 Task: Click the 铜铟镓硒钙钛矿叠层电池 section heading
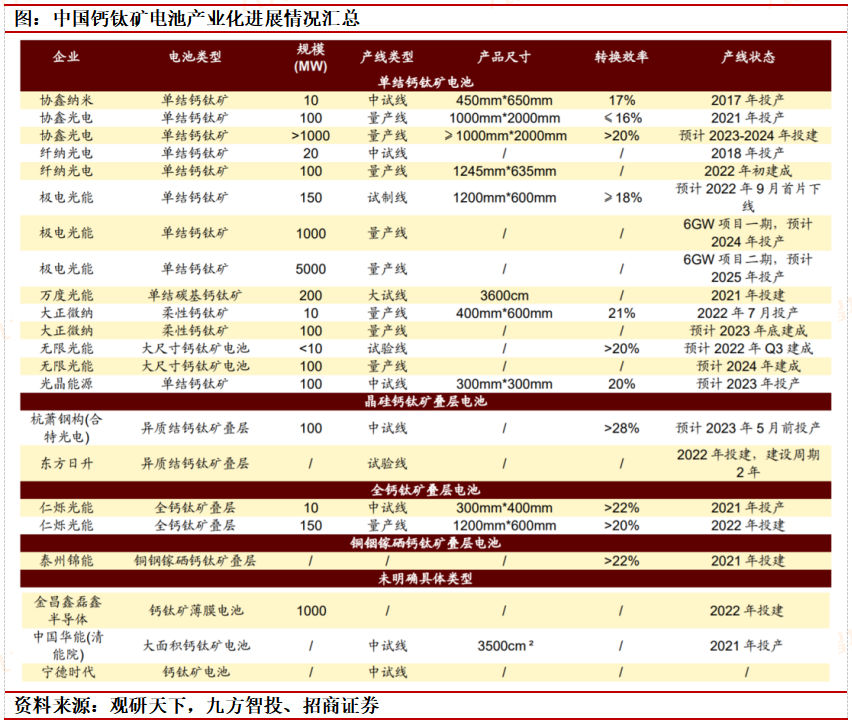(x=425, y=543)
